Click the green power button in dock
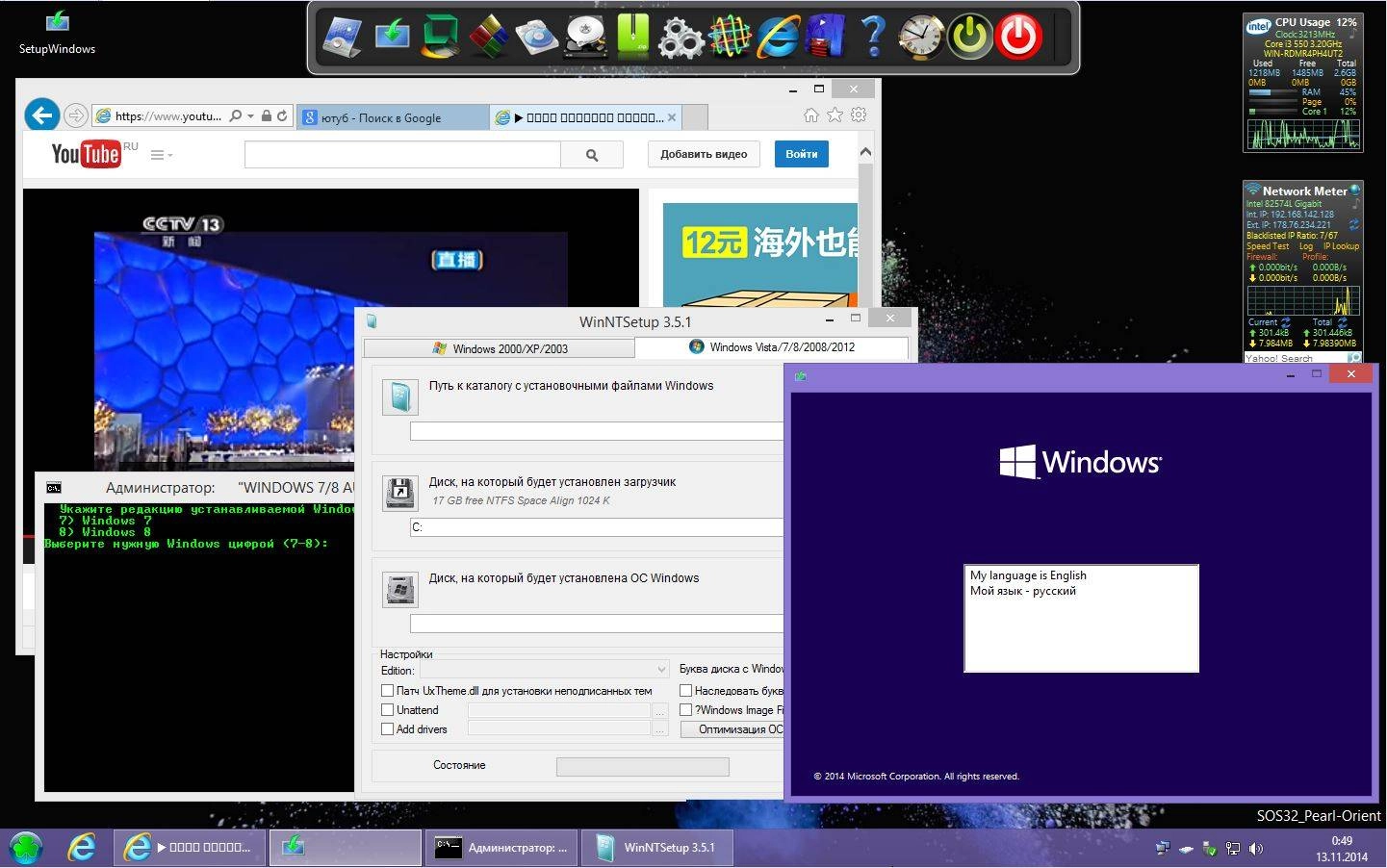 970,37
